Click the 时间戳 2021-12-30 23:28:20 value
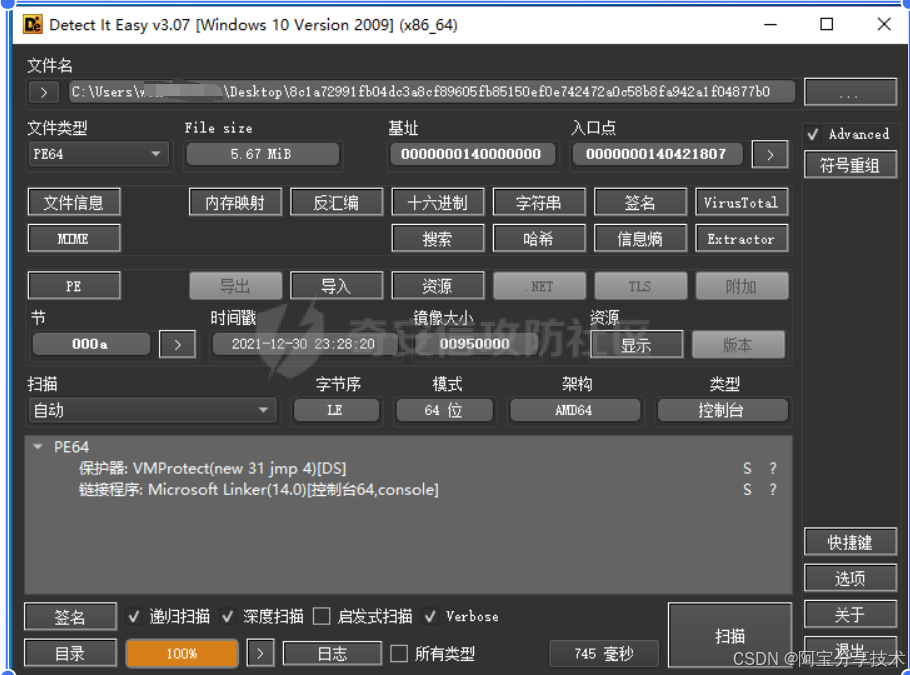Screen dimensions: 910x675 [304, 344]
